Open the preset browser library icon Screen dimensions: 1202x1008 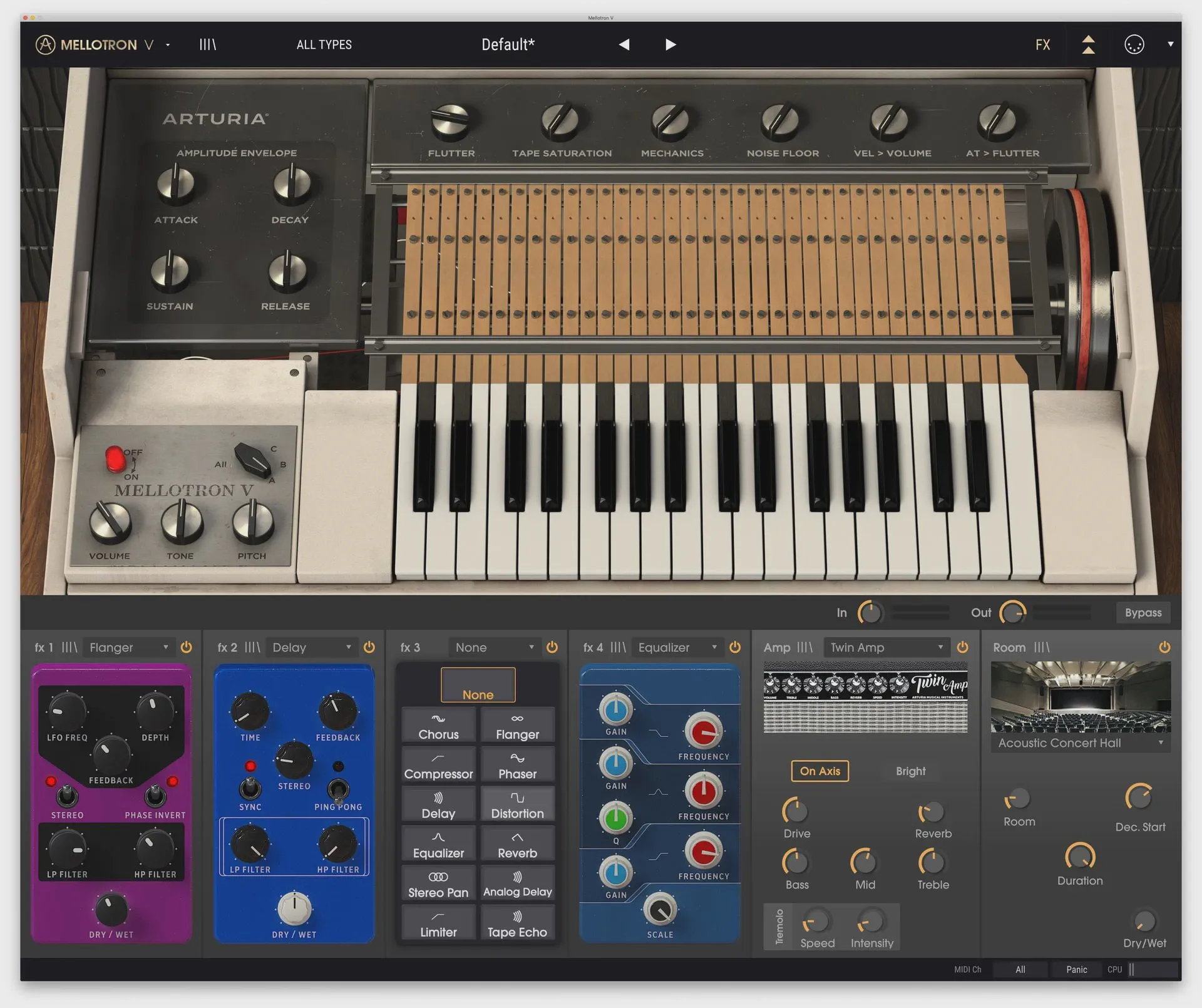click(207, 44)
